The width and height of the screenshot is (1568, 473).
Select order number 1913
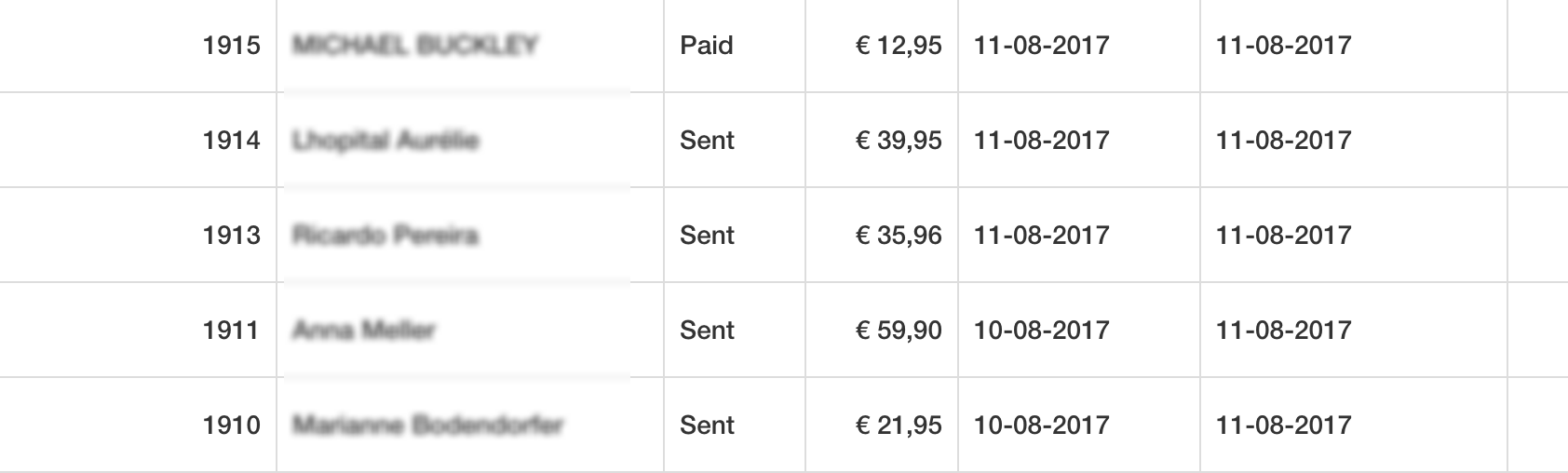(x=231, y=235)
